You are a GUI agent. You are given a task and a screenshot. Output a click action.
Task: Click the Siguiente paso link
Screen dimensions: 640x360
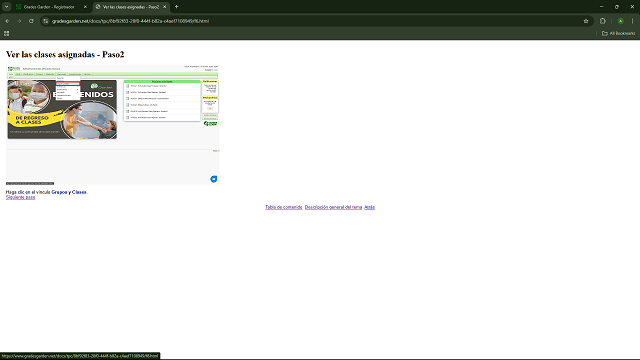tap(20, 197)
